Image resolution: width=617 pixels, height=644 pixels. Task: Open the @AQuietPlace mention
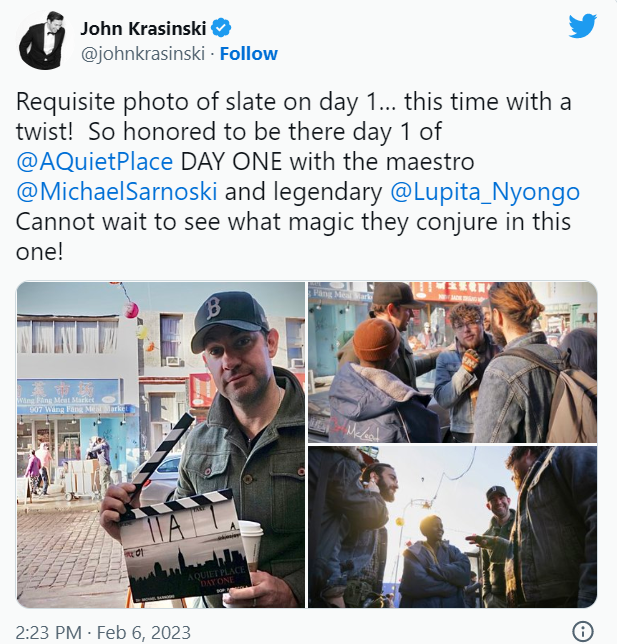(x=94, y=161)
